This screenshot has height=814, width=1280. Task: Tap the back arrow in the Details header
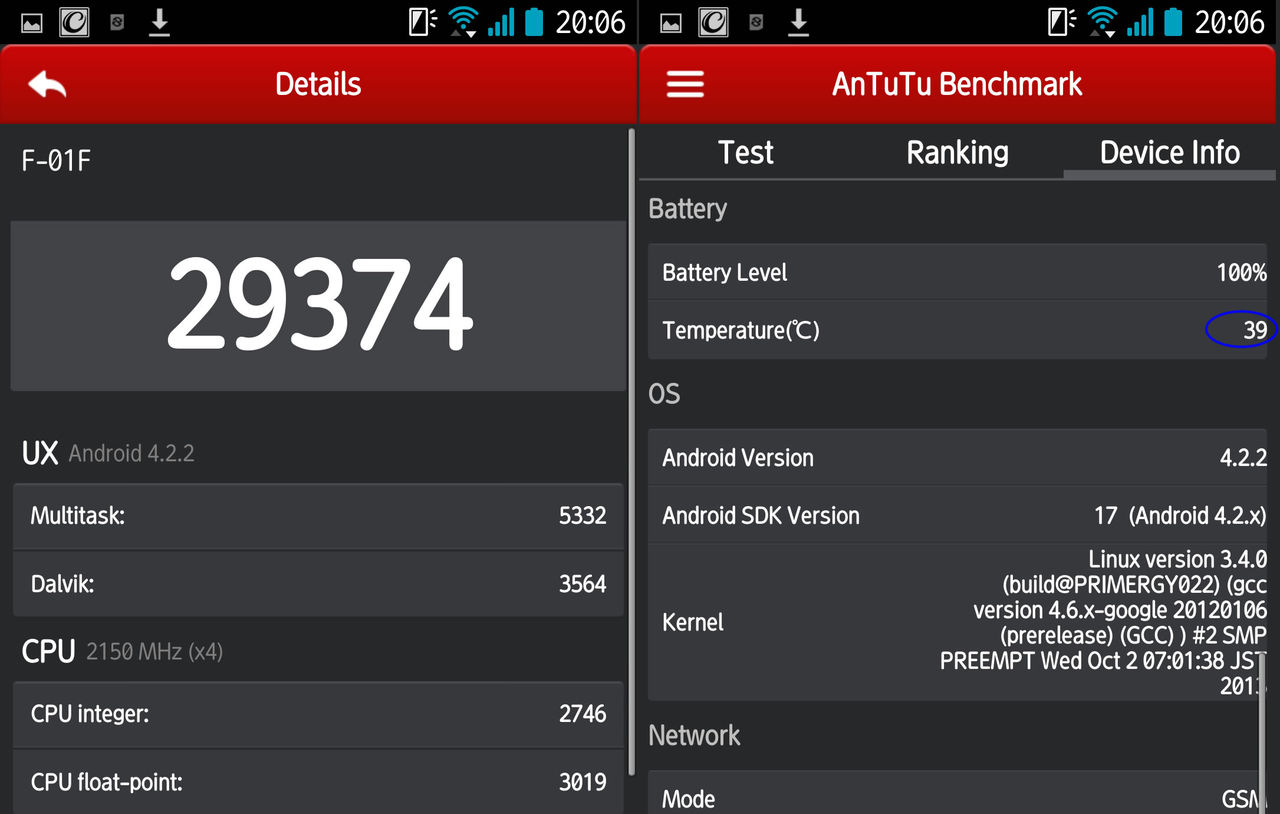(x=47, y=85)
